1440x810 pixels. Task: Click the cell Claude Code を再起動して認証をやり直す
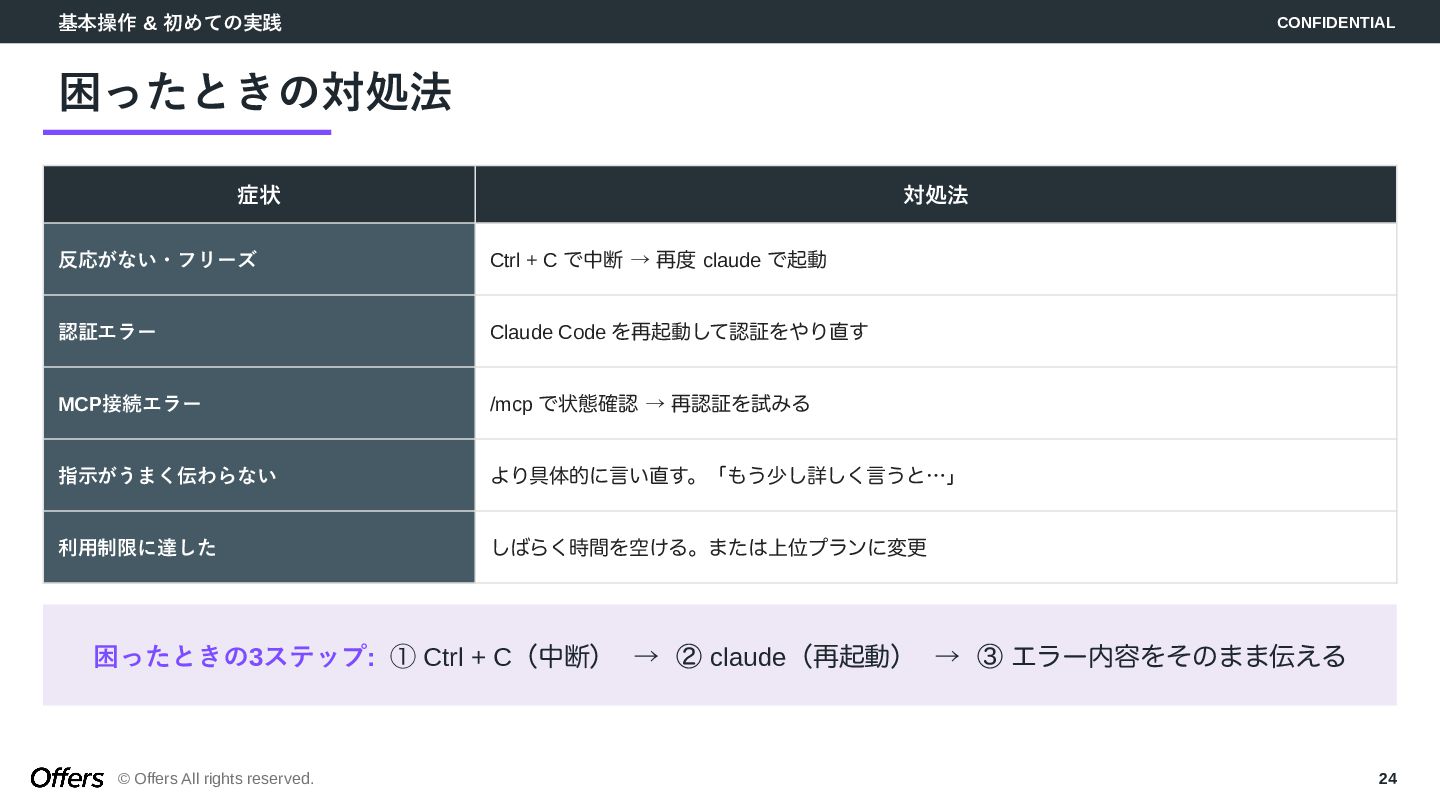[x=936, y=332]
